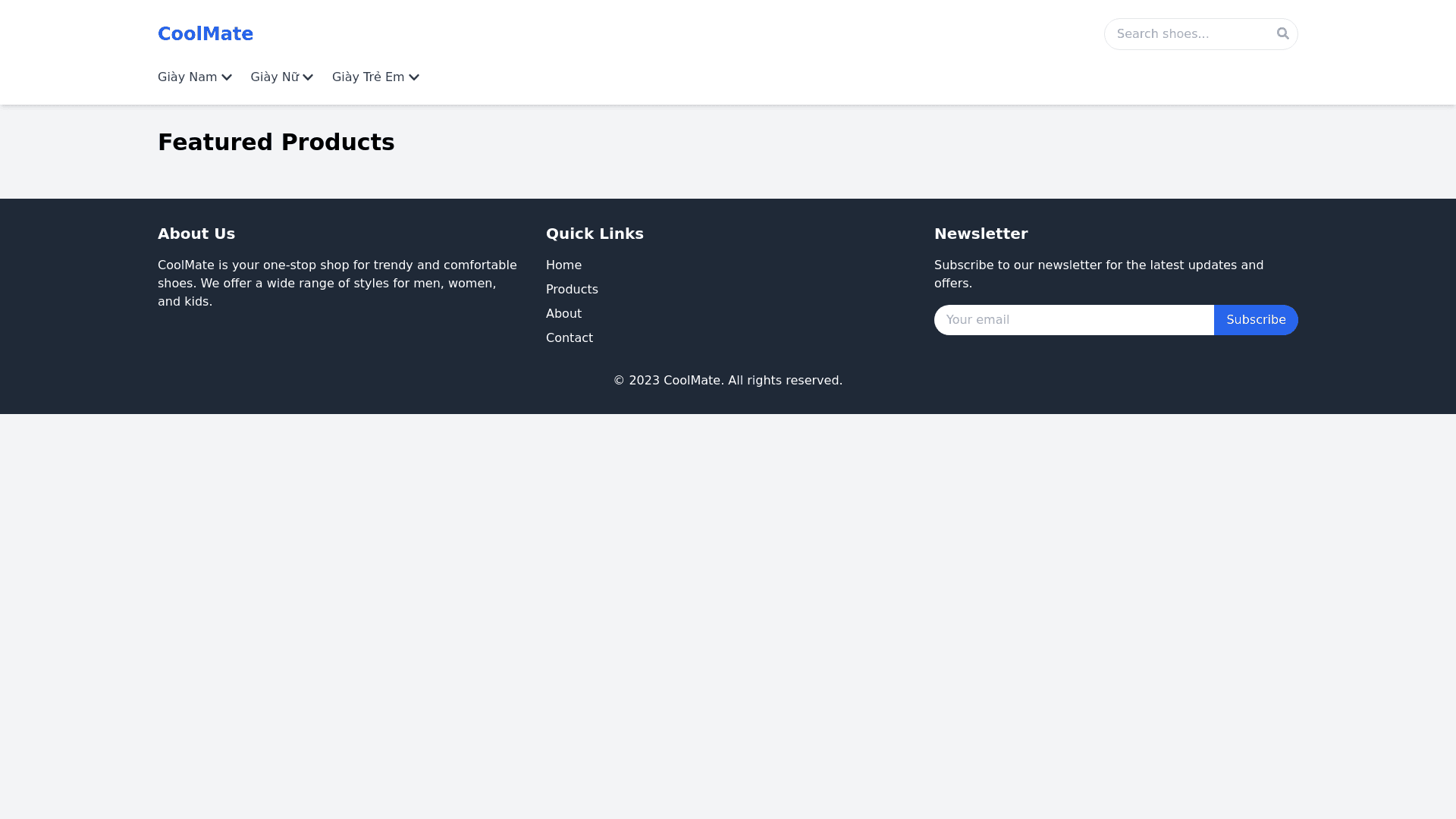Open the Giày Nam menu label

tap(187, 77)
